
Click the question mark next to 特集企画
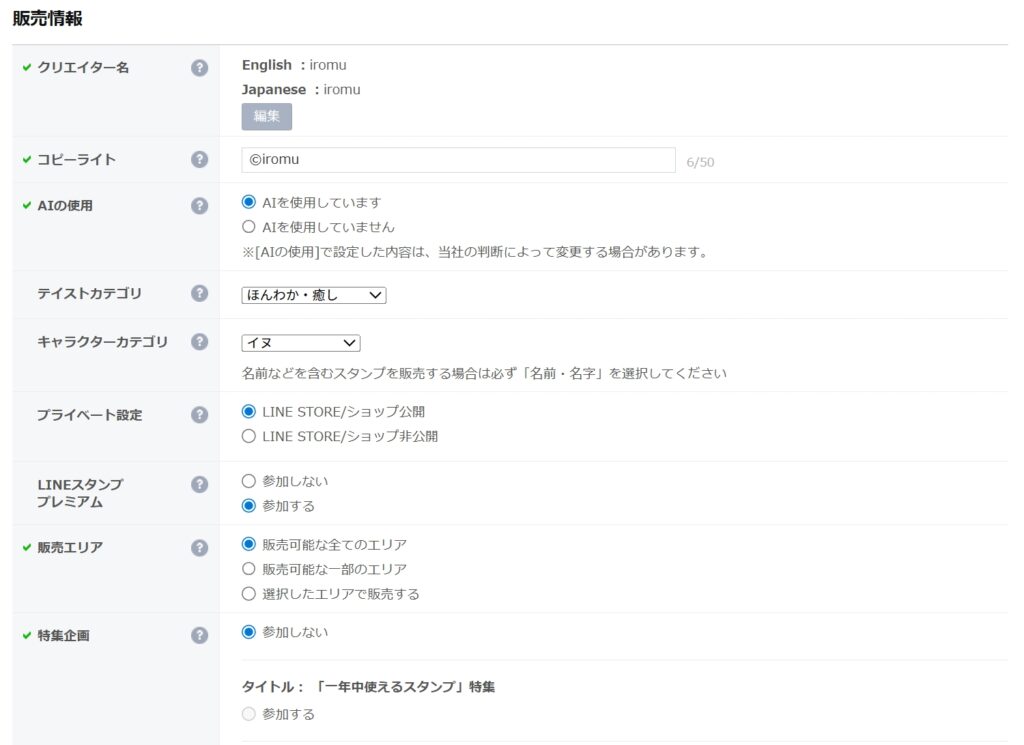[200, 636]
